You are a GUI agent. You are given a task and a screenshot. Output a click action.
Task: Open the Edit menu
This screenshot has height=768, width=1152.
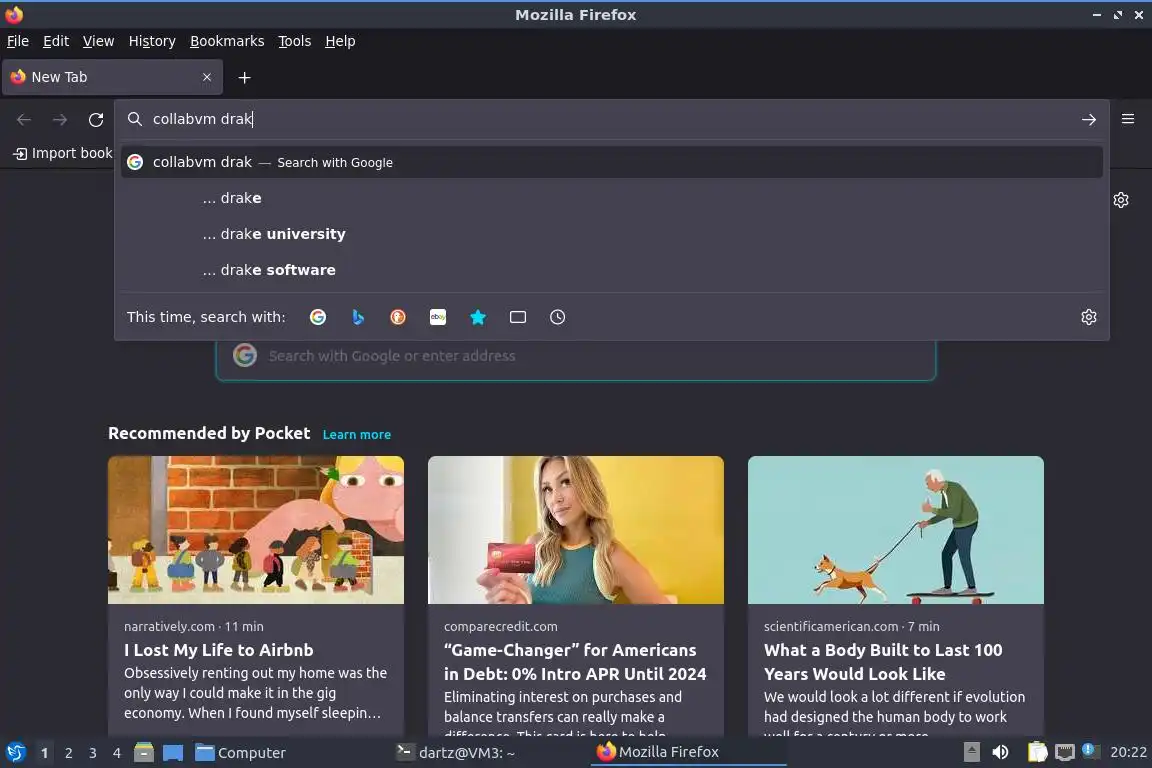point(56,41)
